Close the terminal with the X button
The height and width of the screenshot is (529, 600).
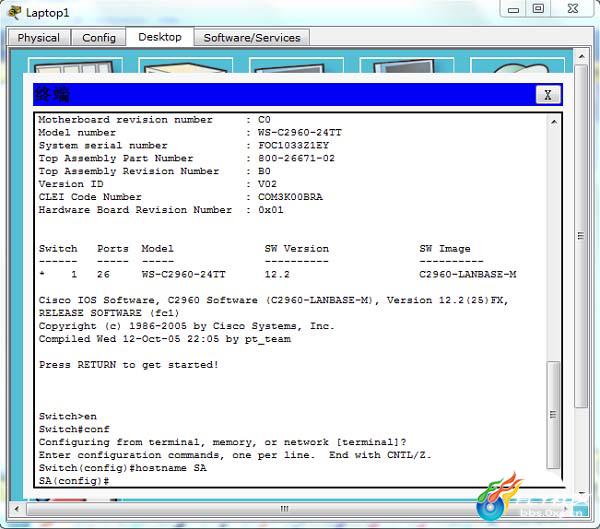pyautogui.click(x=548, y=95)
